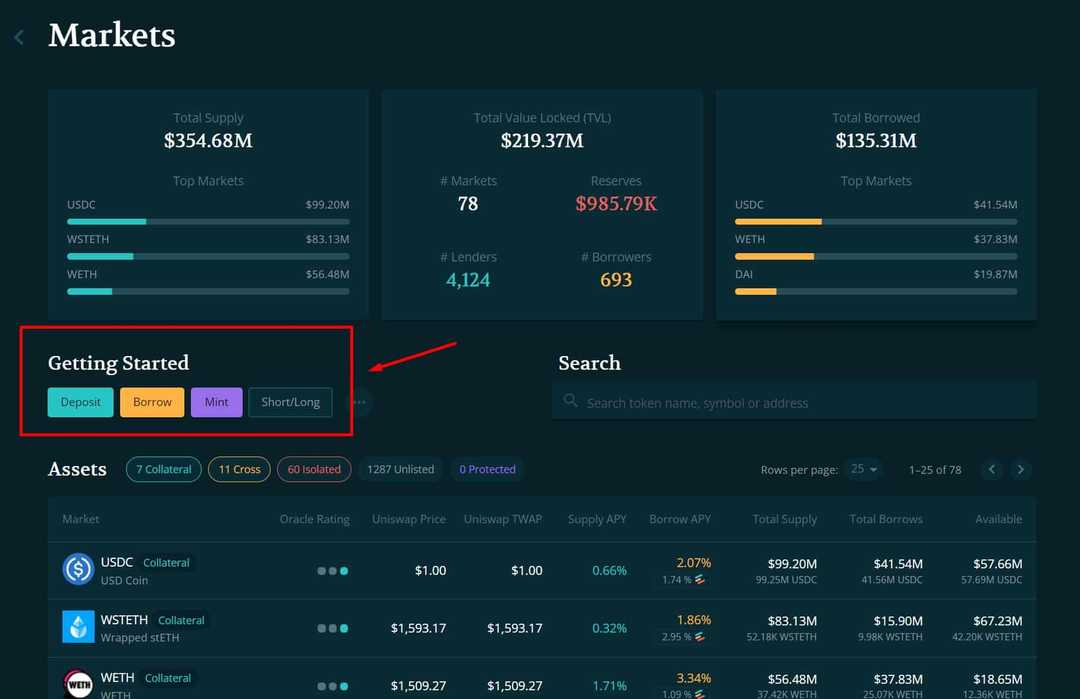
Task: Click the Oracle Rating dots for WSTETH
Action: pyautogui.click(x=332, y=628)
